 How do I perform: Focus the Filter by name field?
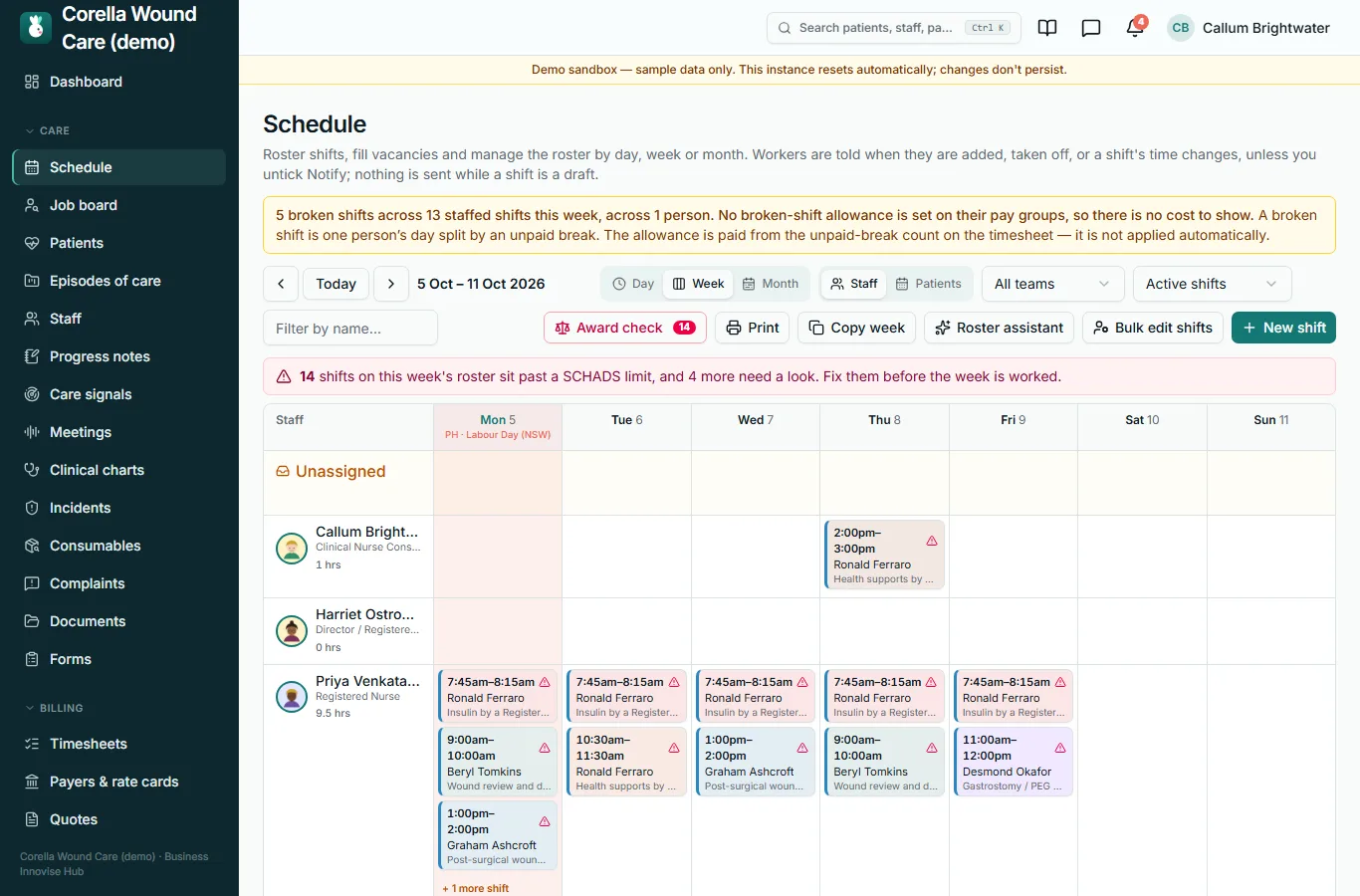click(350, 328)
